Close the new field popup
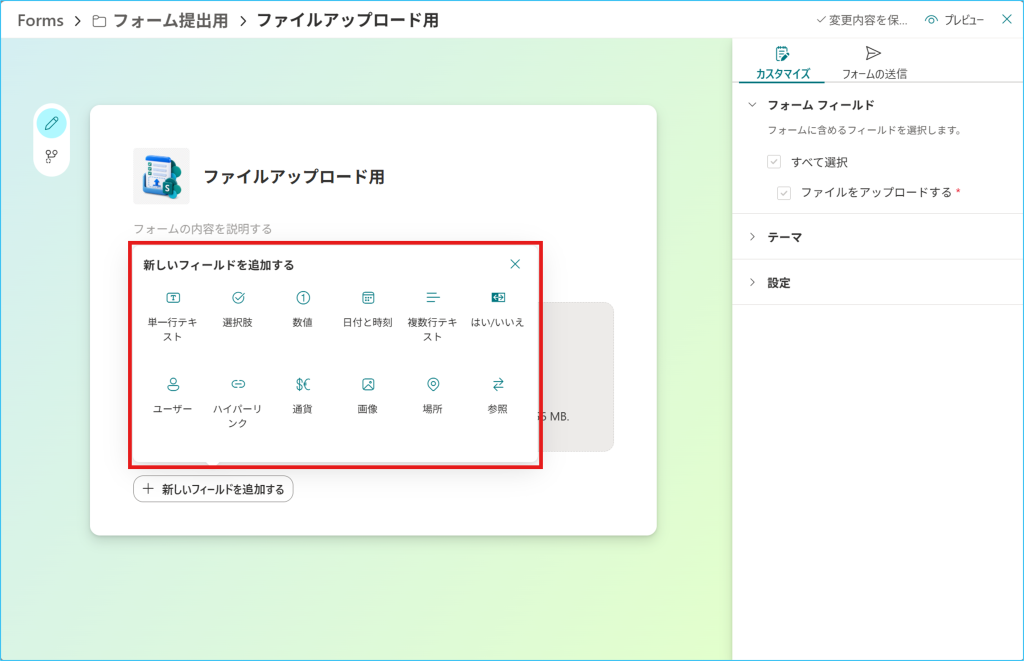 click(515, 264)
